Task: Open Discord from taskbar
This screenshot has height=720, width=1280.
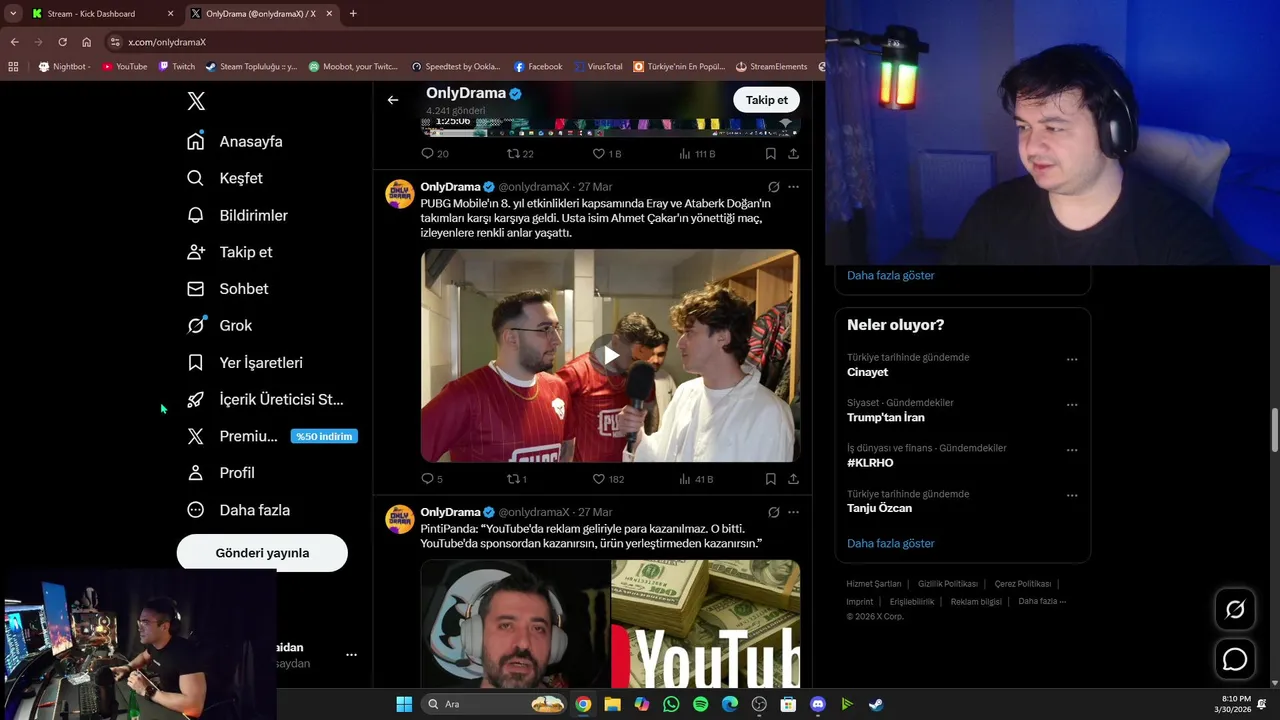Action: (x=817, y=704)
